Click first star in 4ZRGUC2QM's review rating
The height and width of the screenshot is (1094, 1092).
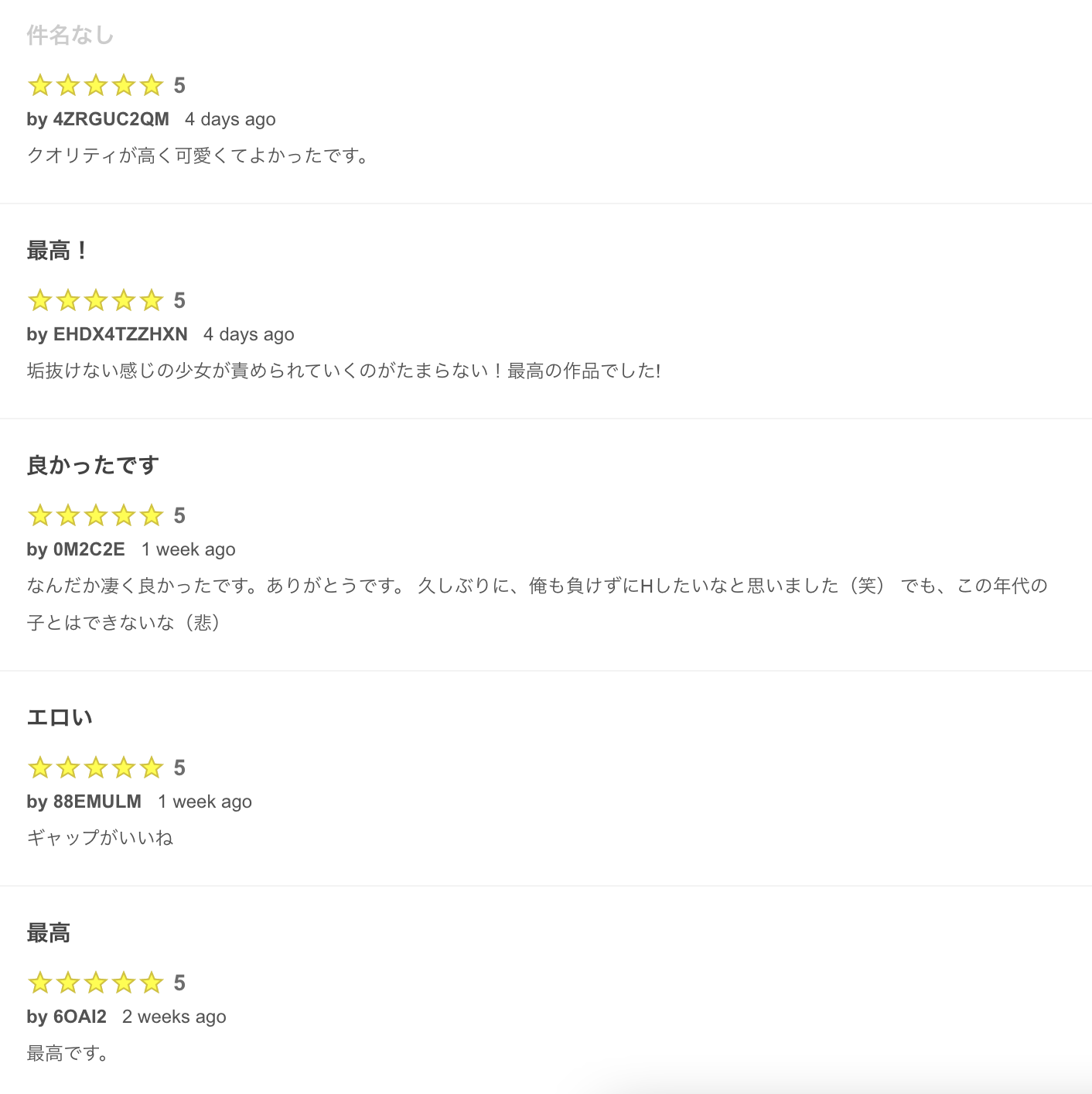(x=40, y=85)
